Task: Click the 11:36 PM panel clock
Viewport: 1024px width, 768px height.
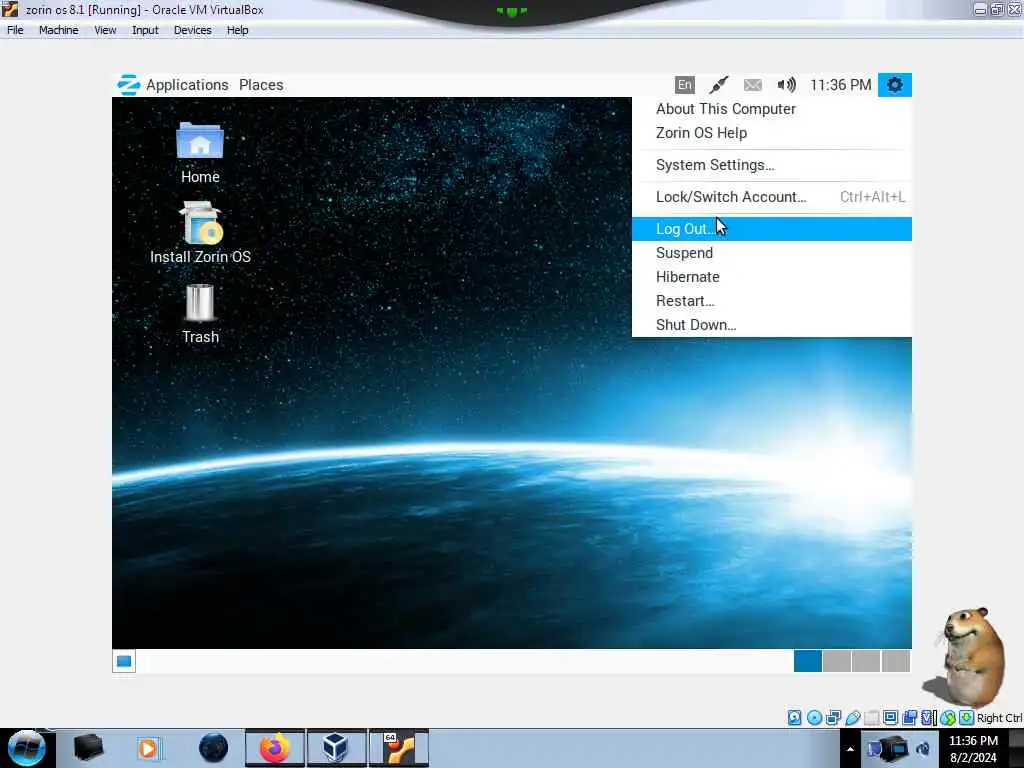Action: pyautogui.click(x=840, y=85)
